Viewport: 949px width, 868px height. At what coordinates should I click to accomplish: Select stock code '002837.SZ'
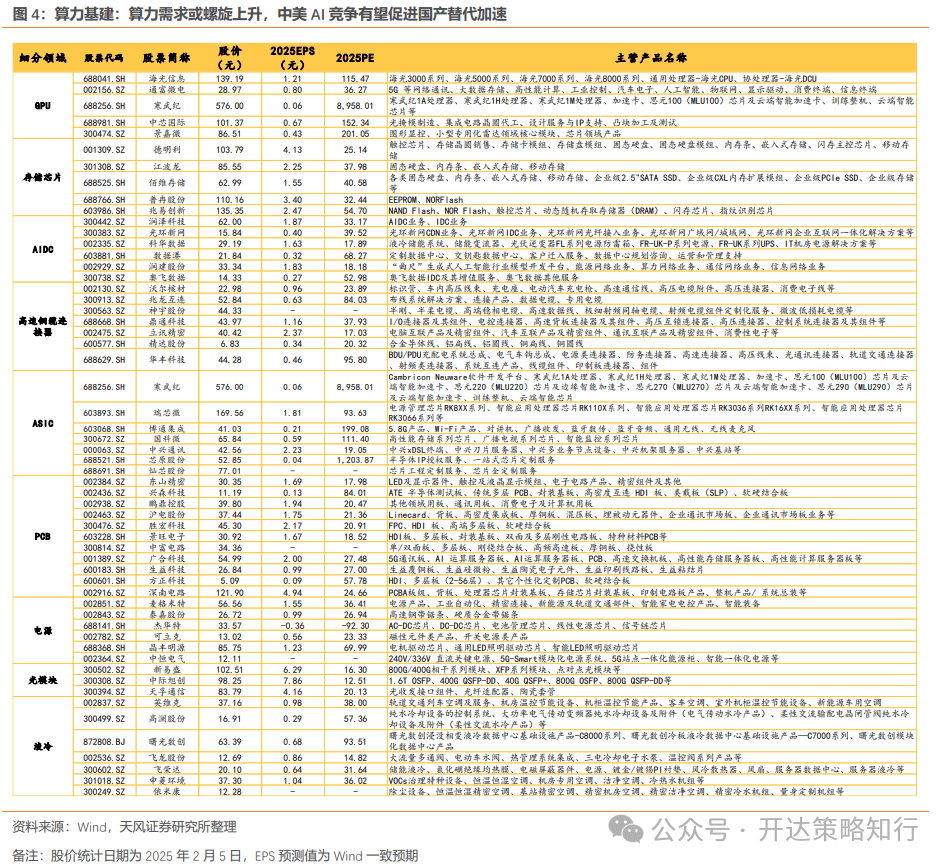104,703
